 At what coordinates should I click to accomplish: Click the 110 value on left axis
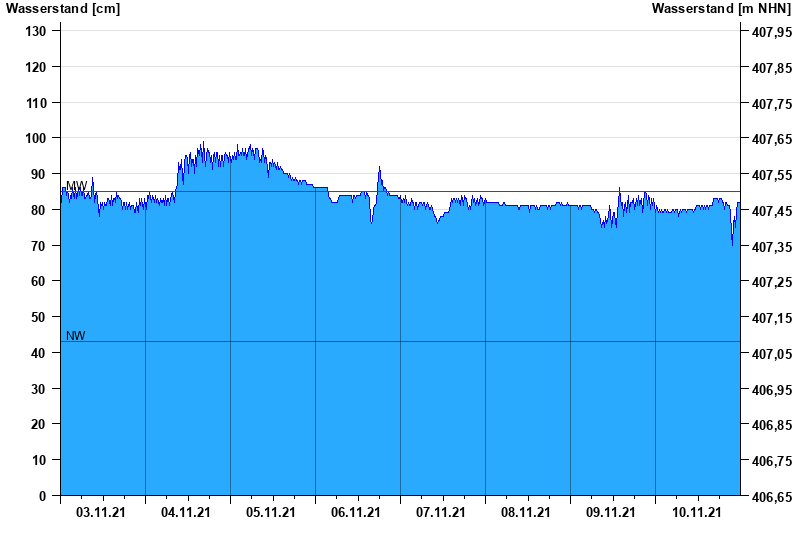pyautogui.click(x=36, y=103)
